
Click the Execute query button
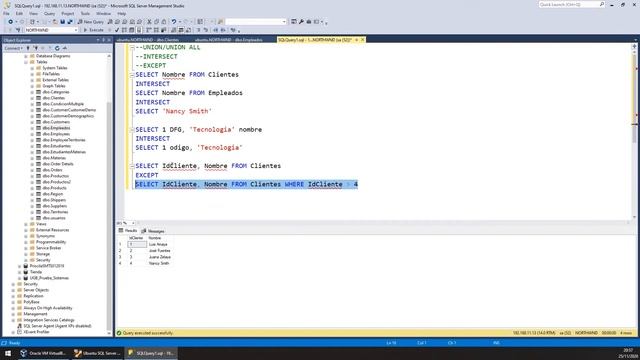click(x=93, y=30)
